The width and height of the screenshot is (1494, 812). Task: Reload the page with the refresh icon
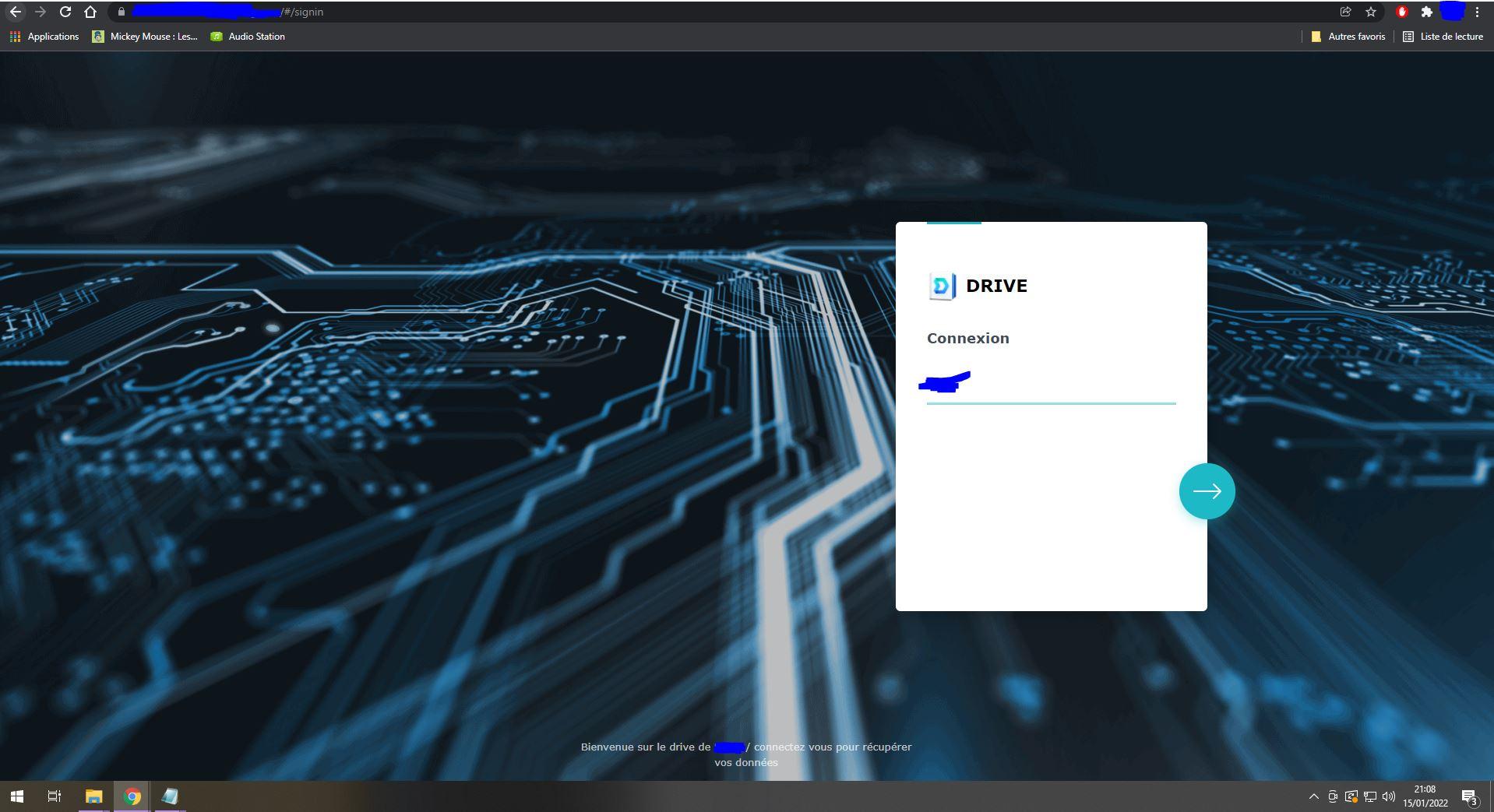tap(65, 12)
